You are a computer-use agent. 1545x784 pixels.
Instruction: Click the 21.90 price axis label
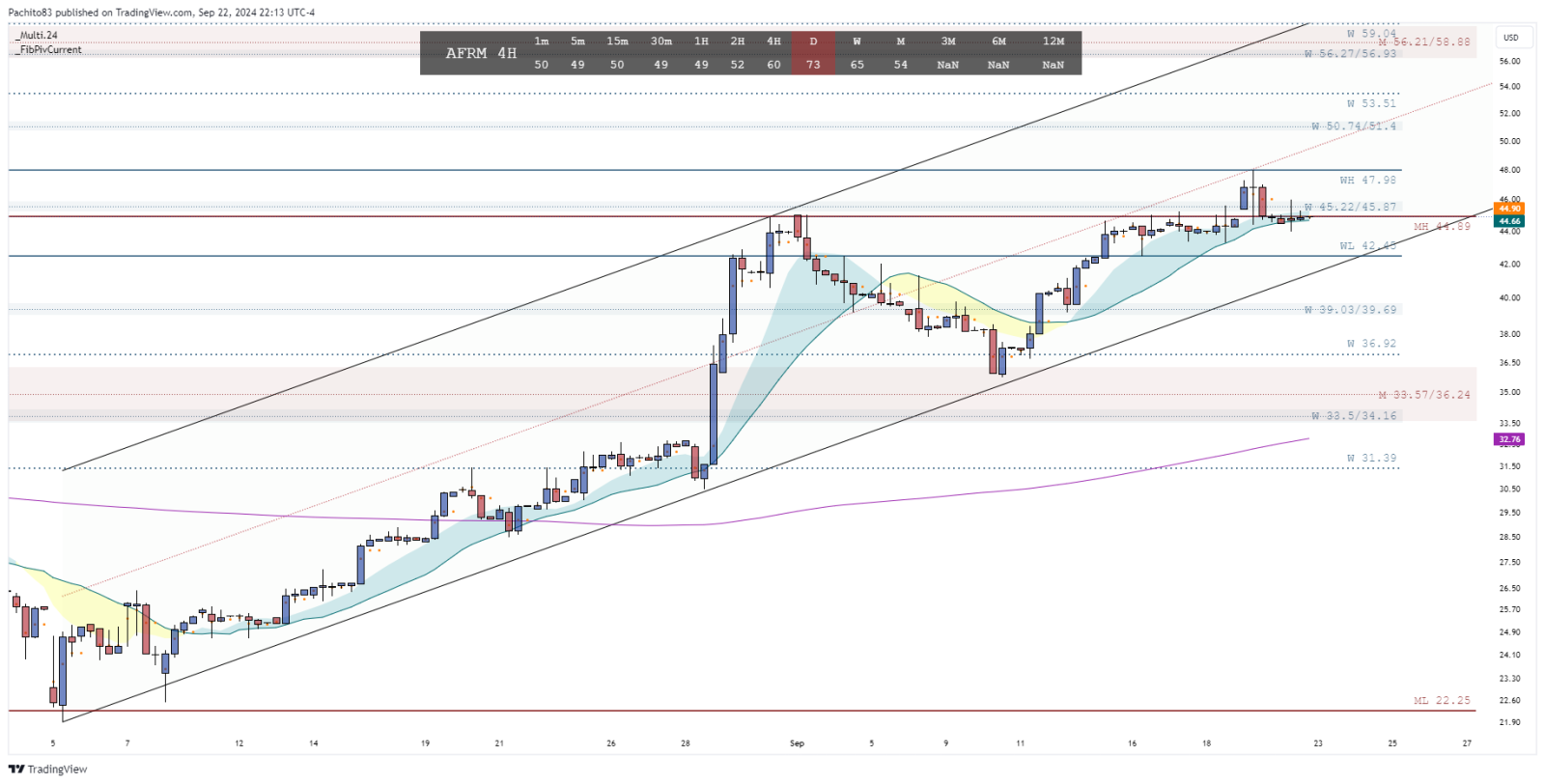tap(1509, 722)
